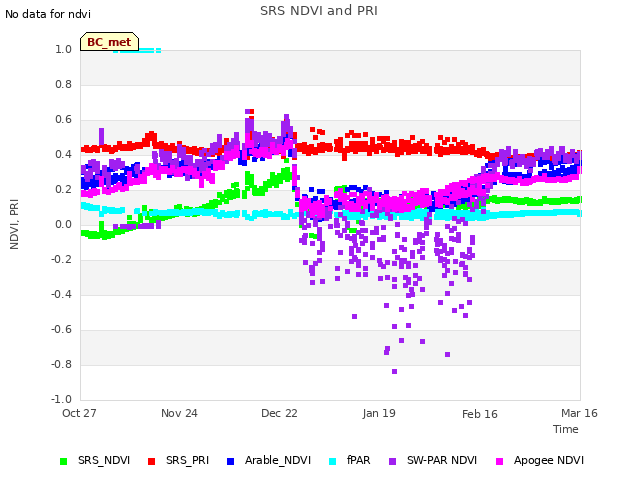Click the -0.6 y-axis tick label
The width and height of the screenshot is (640, 480).
61,329
